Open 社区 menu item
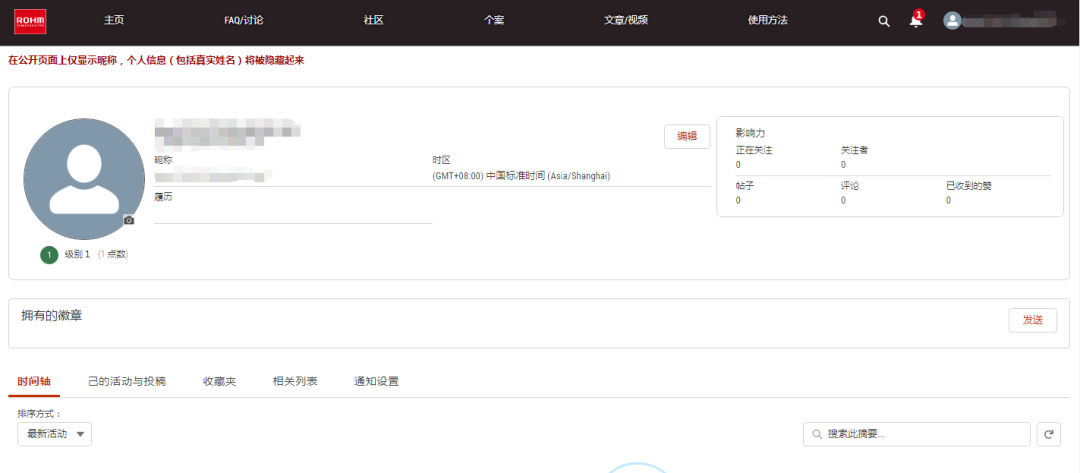This screenshot has height=473, width=1080. [x=373, y=21]
